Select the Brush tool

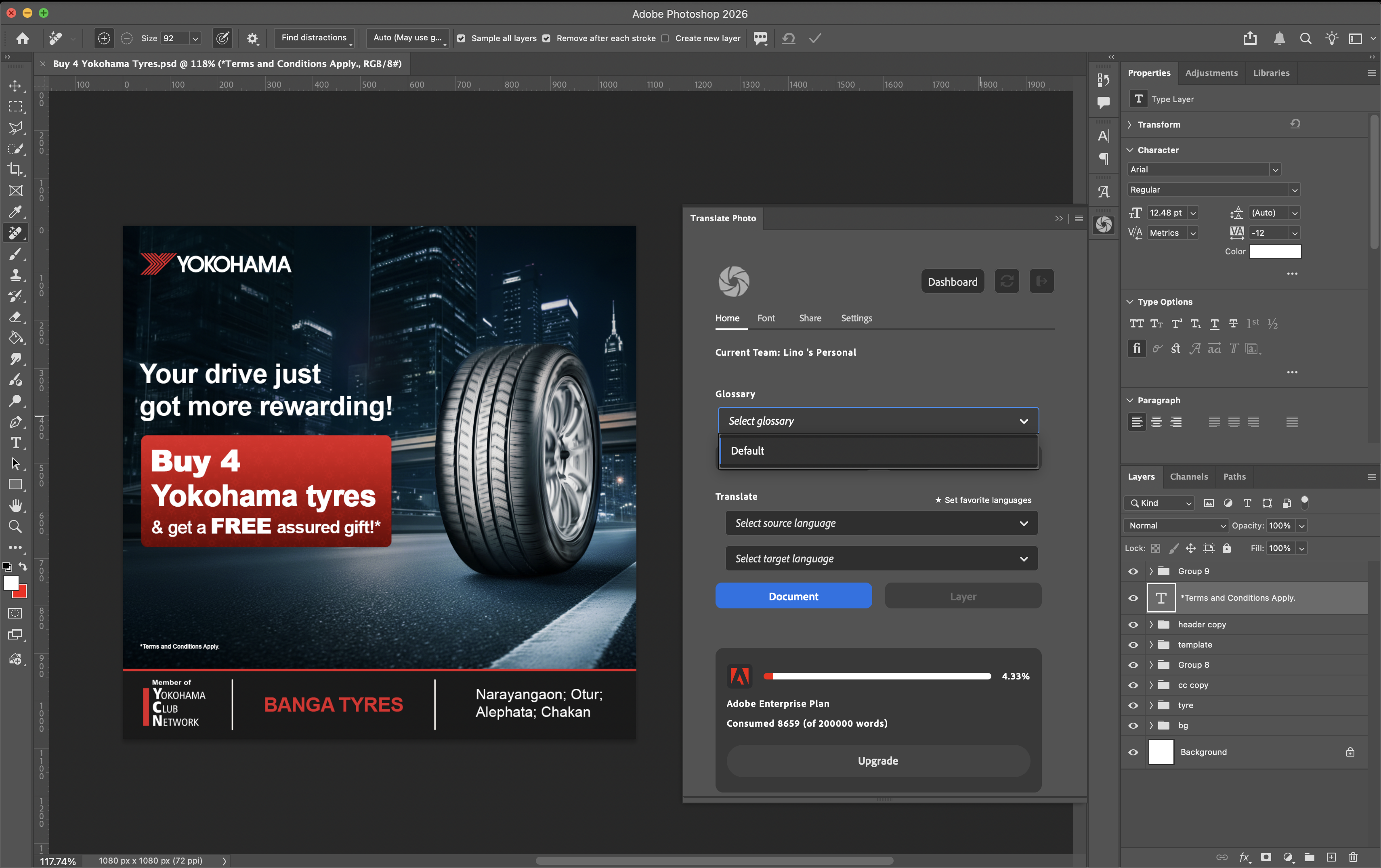coord(15,254)
